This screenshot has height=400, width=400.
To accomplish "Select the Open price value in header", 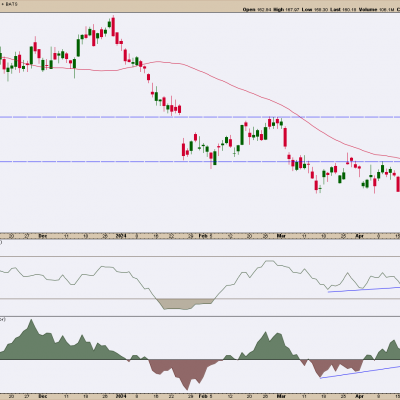I will pos(264,10).
